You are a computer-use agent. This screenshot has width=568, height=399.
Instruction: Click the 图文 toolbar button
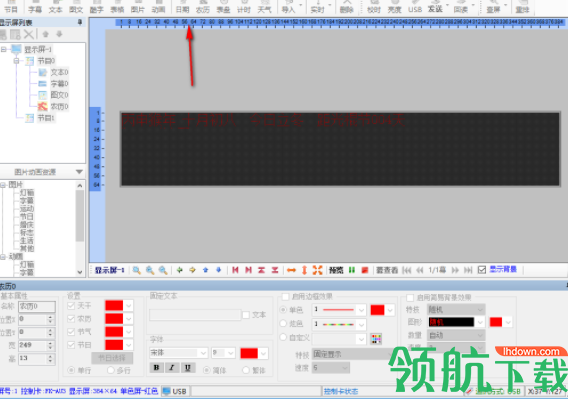pos(76,7)
